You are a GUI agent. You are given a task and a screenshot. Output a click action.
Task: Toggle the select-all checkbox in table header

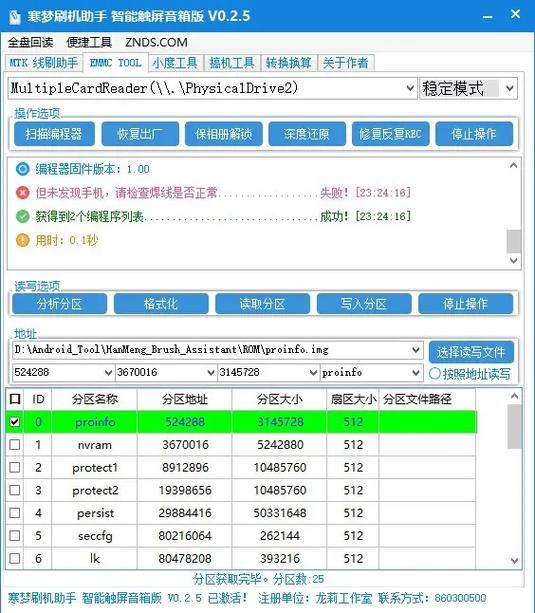tap(15, 399)
